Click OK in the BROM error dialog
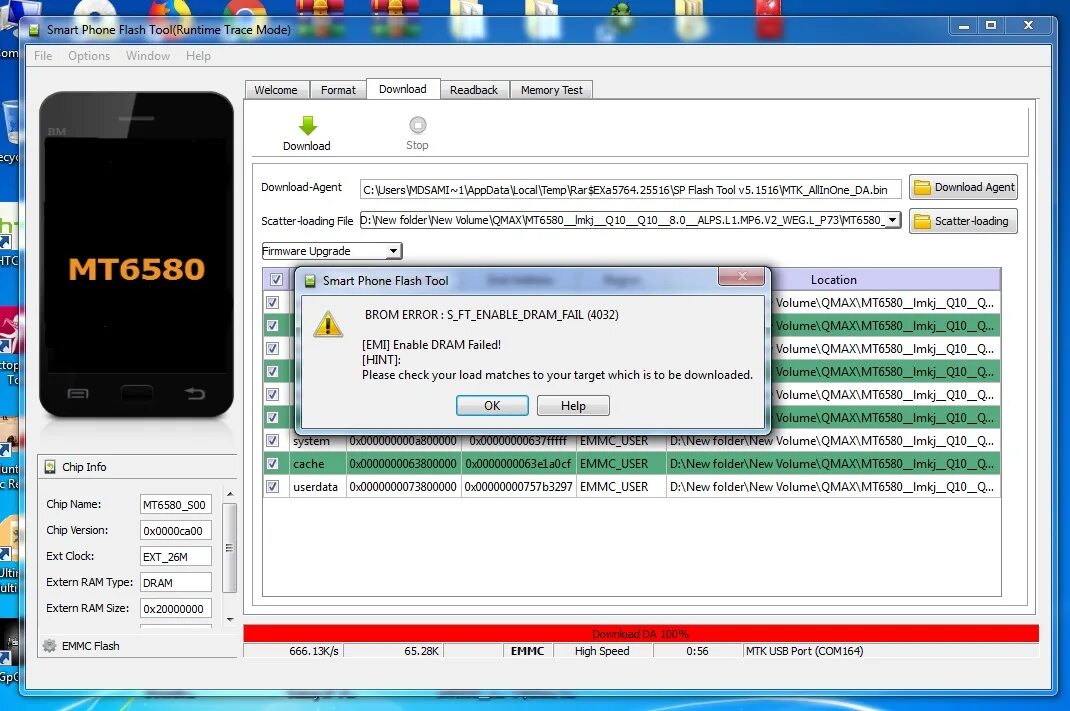This screenshot has width=1070, height=711. [x=492, y=405]
